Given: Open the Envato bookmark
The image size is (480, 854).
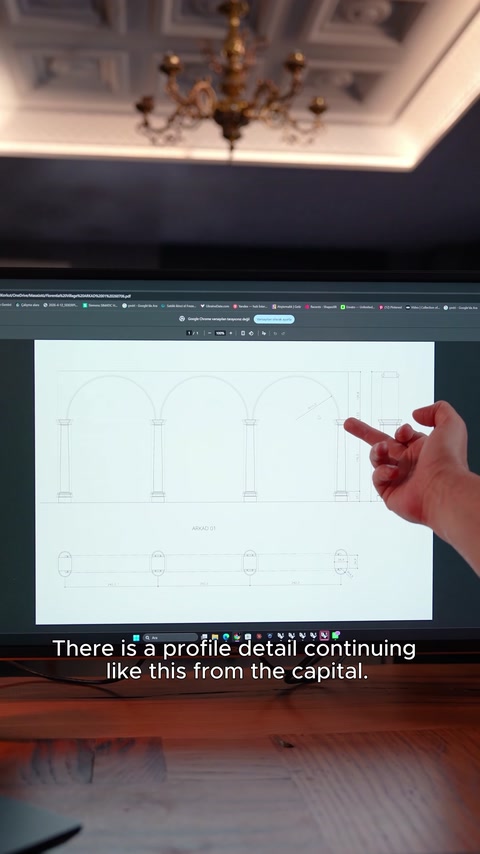Looking at the screenshot, I should point(358,307).
